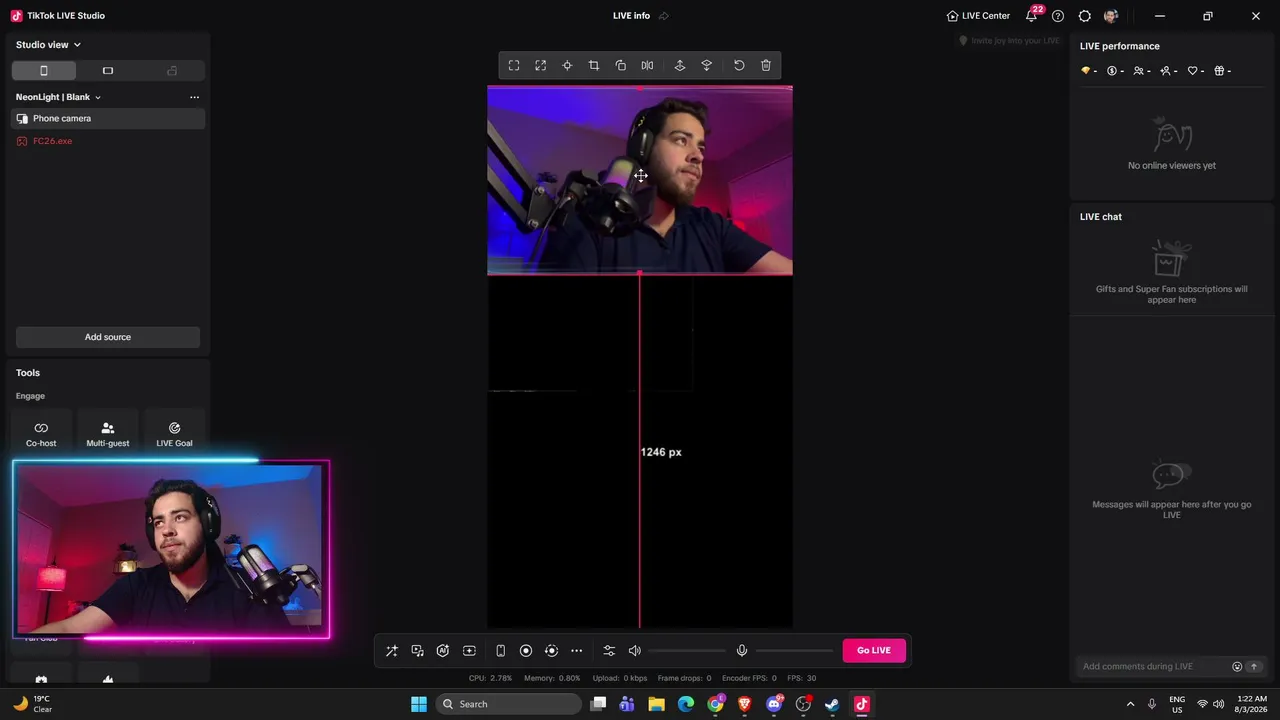1280x720 pixels.
Task: Click the gifts metric icon
Action: (1222, 71)
